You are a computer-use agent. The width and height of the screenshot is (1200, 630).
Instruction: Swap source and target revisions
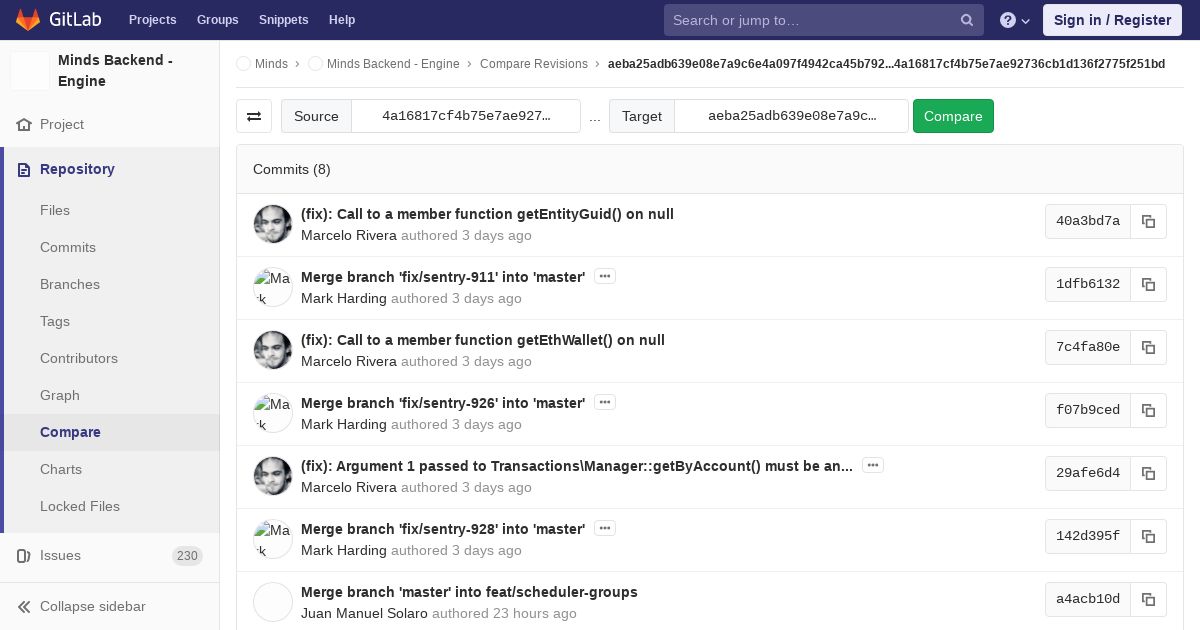click(x=254, y=116)
